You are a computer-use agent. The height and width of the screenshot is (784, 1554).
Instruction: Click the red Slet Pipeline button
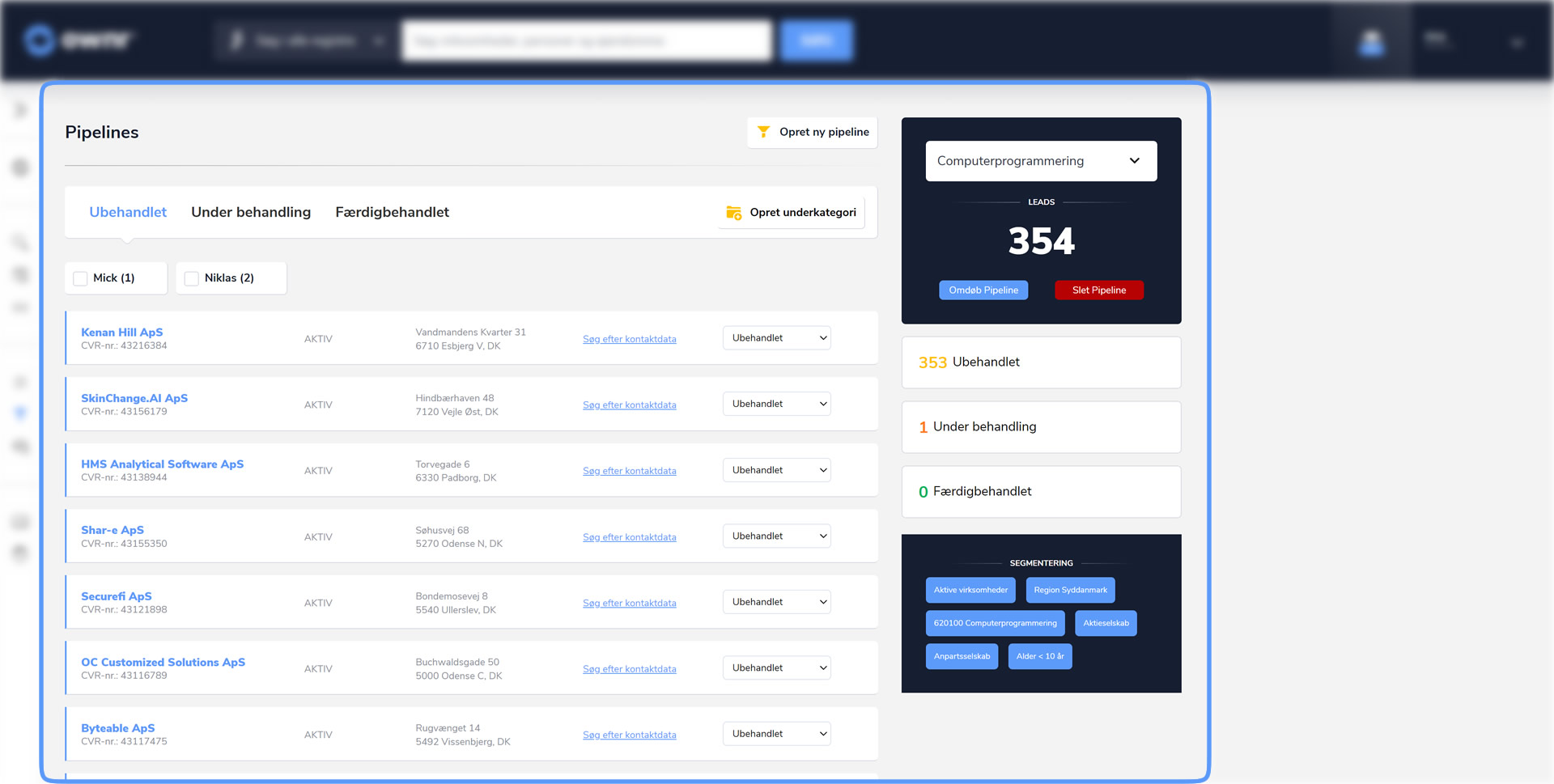[x=1099, y=290]
